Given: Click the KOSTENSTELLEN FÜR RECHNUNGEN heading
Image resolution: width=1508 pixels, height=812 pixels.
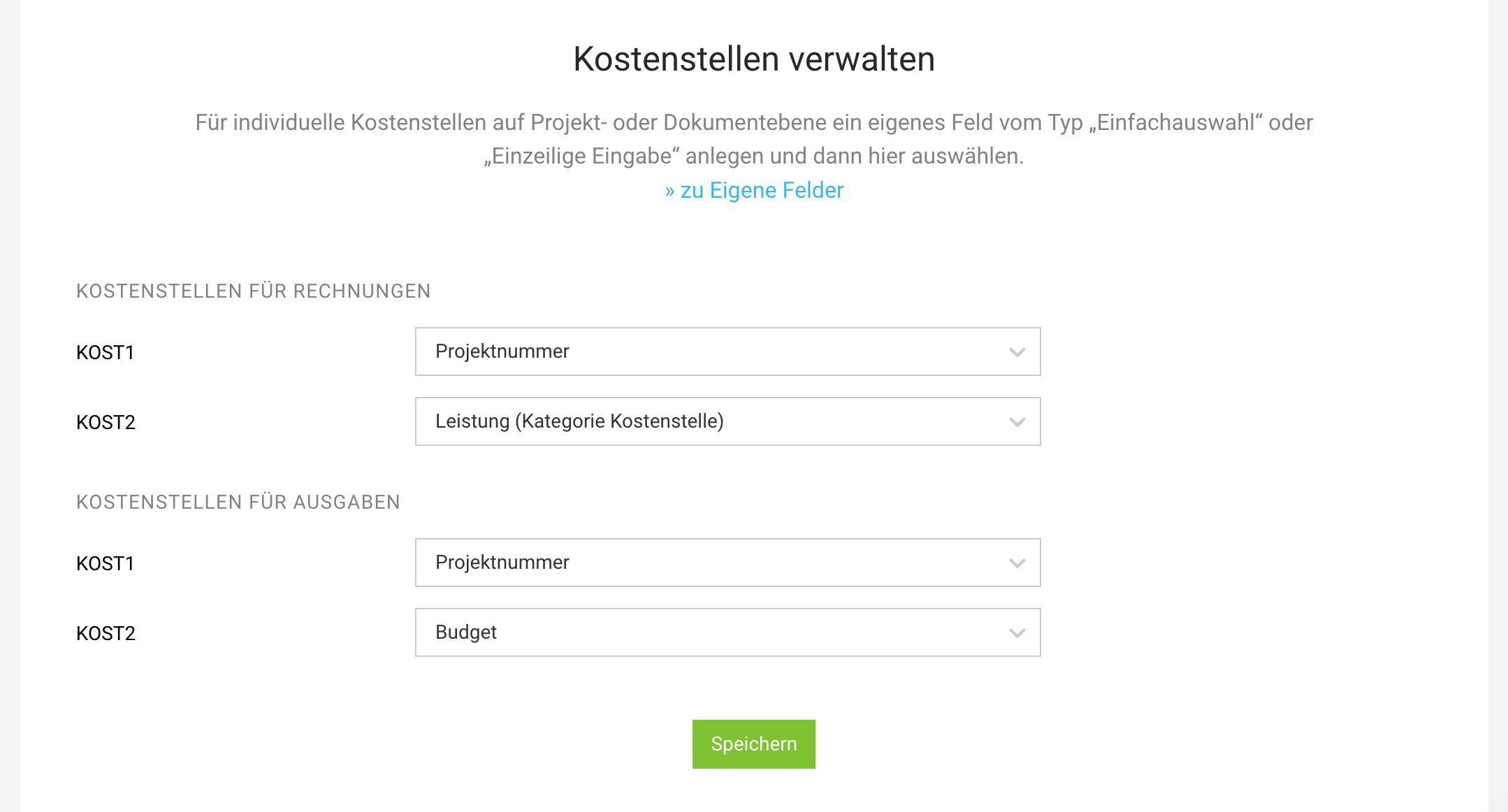Looking at the screenshot, I should [253, 291].
